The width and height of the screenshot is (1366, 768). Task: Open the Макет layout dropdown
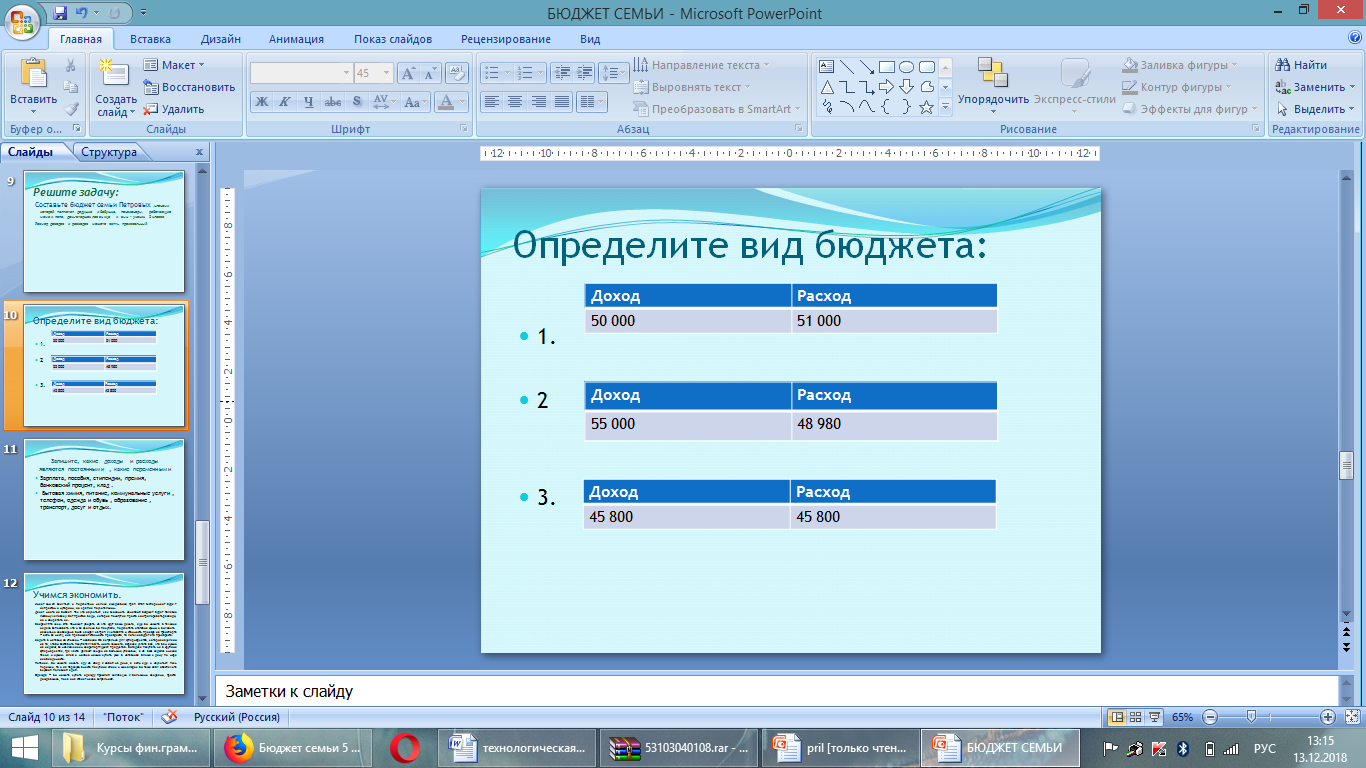click(176, 65)
